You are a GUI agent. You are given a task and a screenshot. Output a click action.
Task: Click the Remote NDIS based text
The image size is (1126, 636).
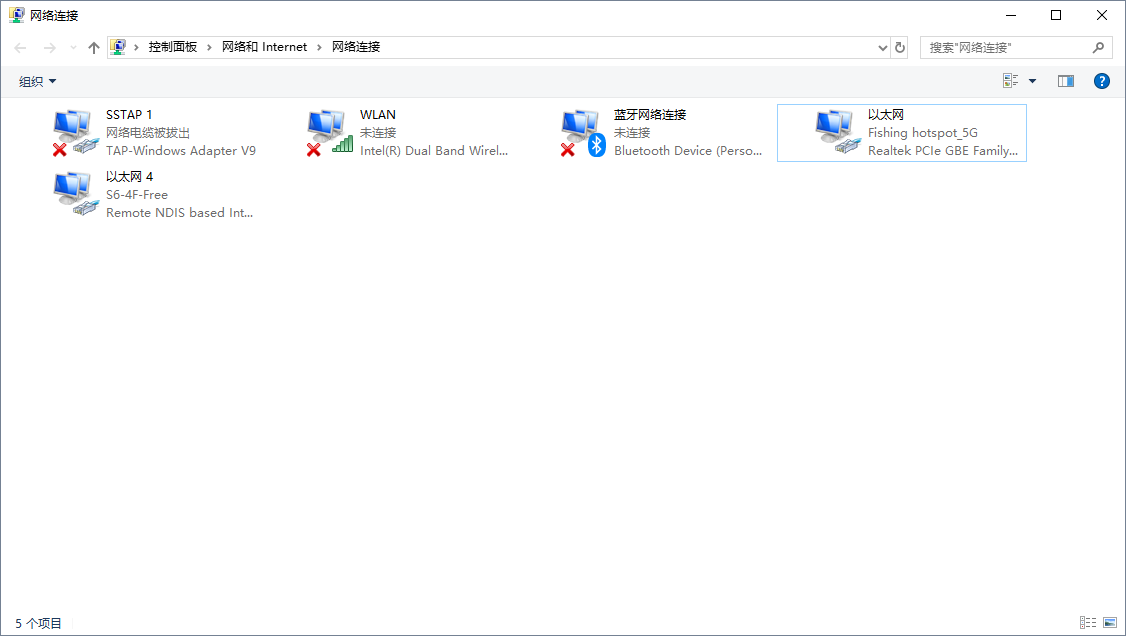pos(180,212)
